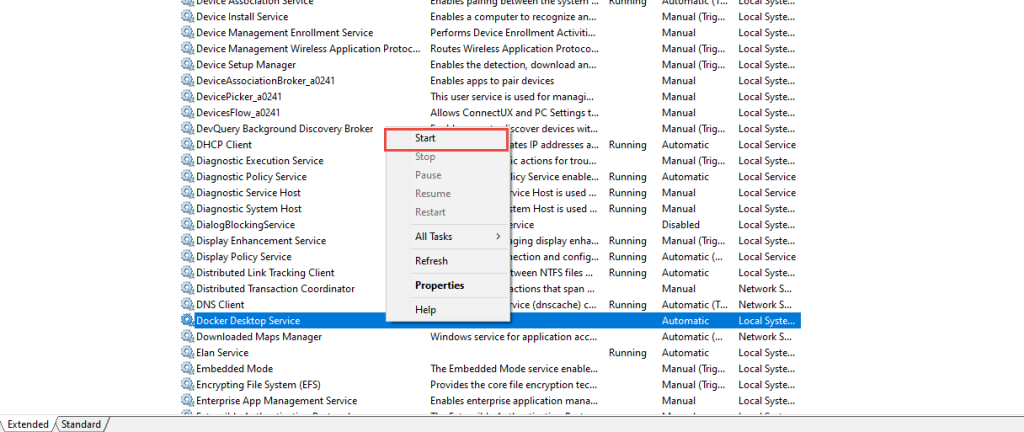Click gear icon for DialogBlockingService
Image resolution: width=1024 pixels, height=432 pixels.
pos(187,225)
